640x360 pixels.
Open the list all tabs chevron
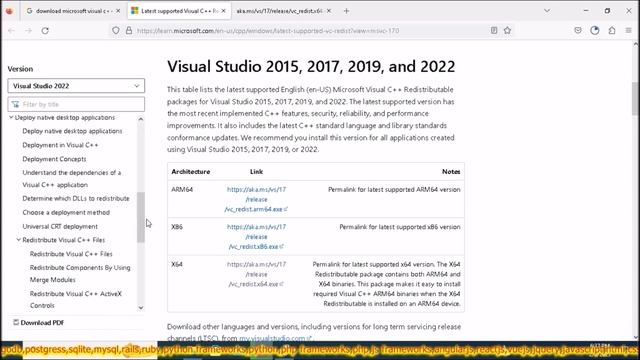[x=547, y=11]
